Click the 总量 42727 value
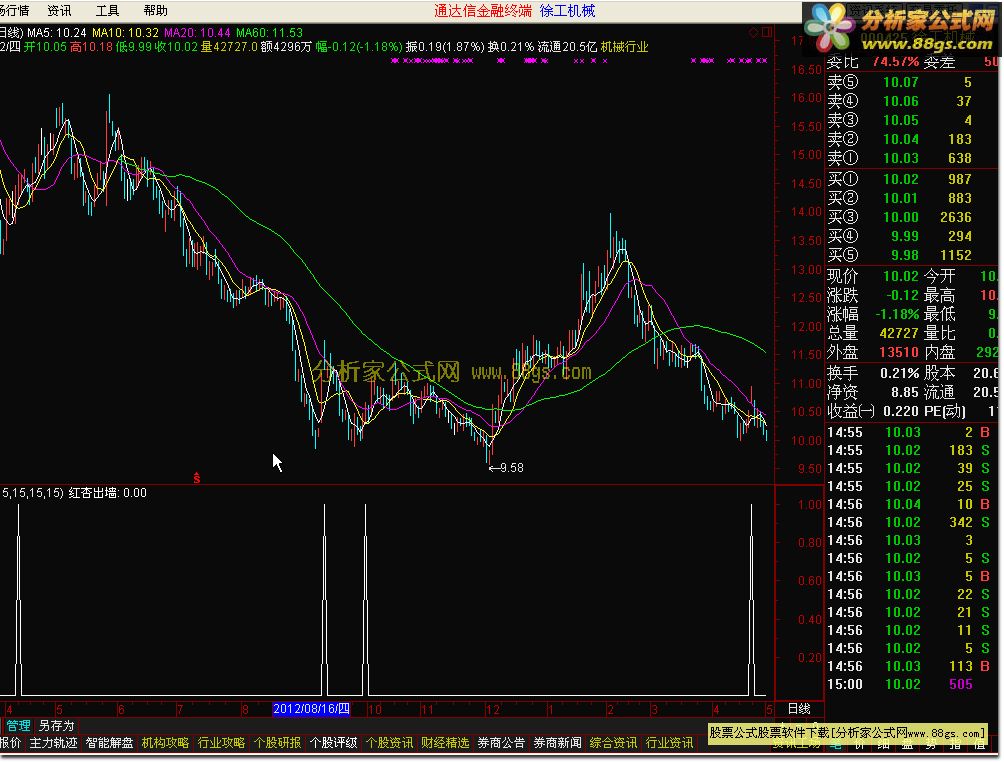Image resolution: width=1004 pixels, height=762 pixels. [x=899, y=334]
